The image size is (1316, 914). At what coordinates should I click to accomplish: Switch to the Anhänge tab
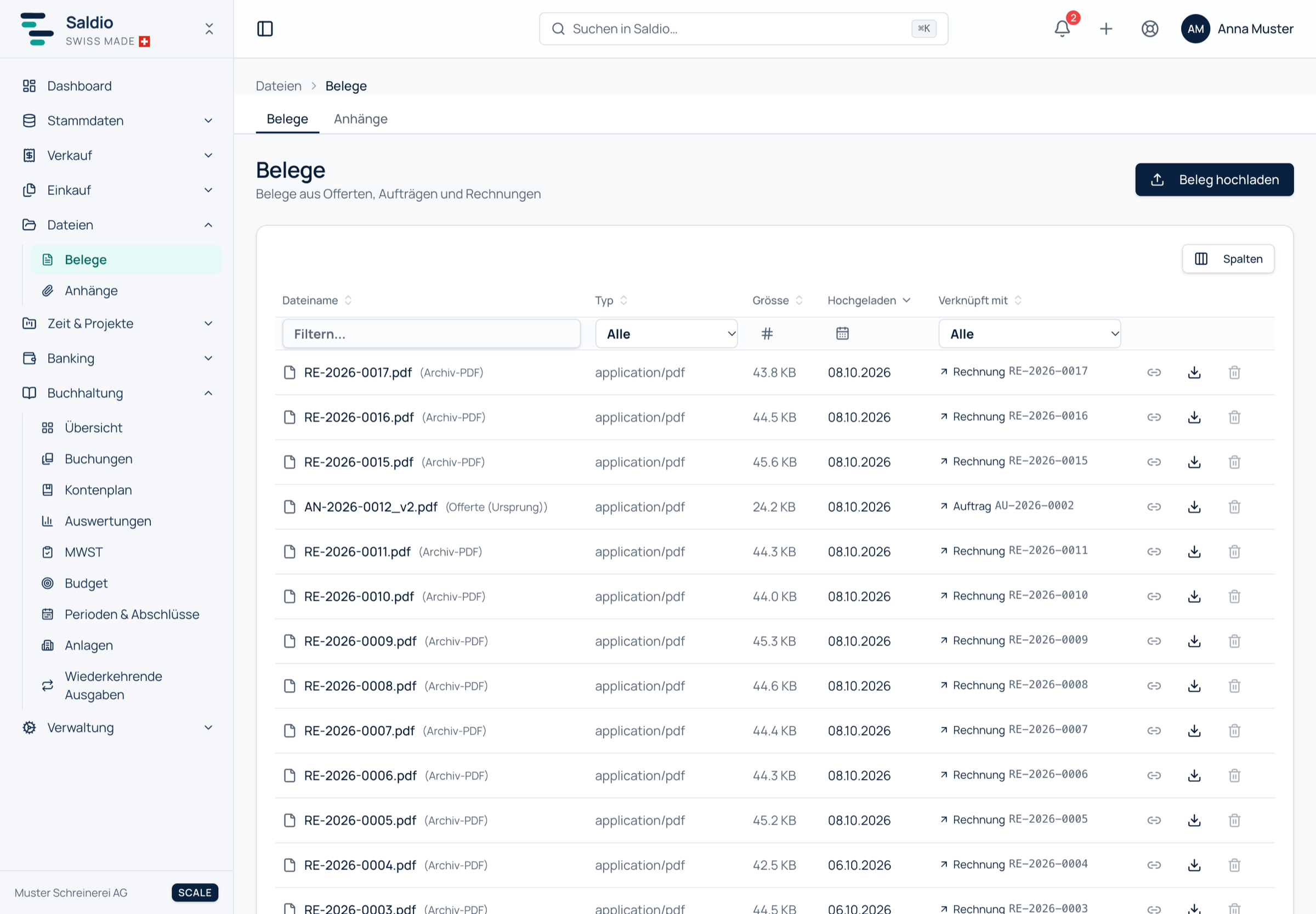[361, 119]
